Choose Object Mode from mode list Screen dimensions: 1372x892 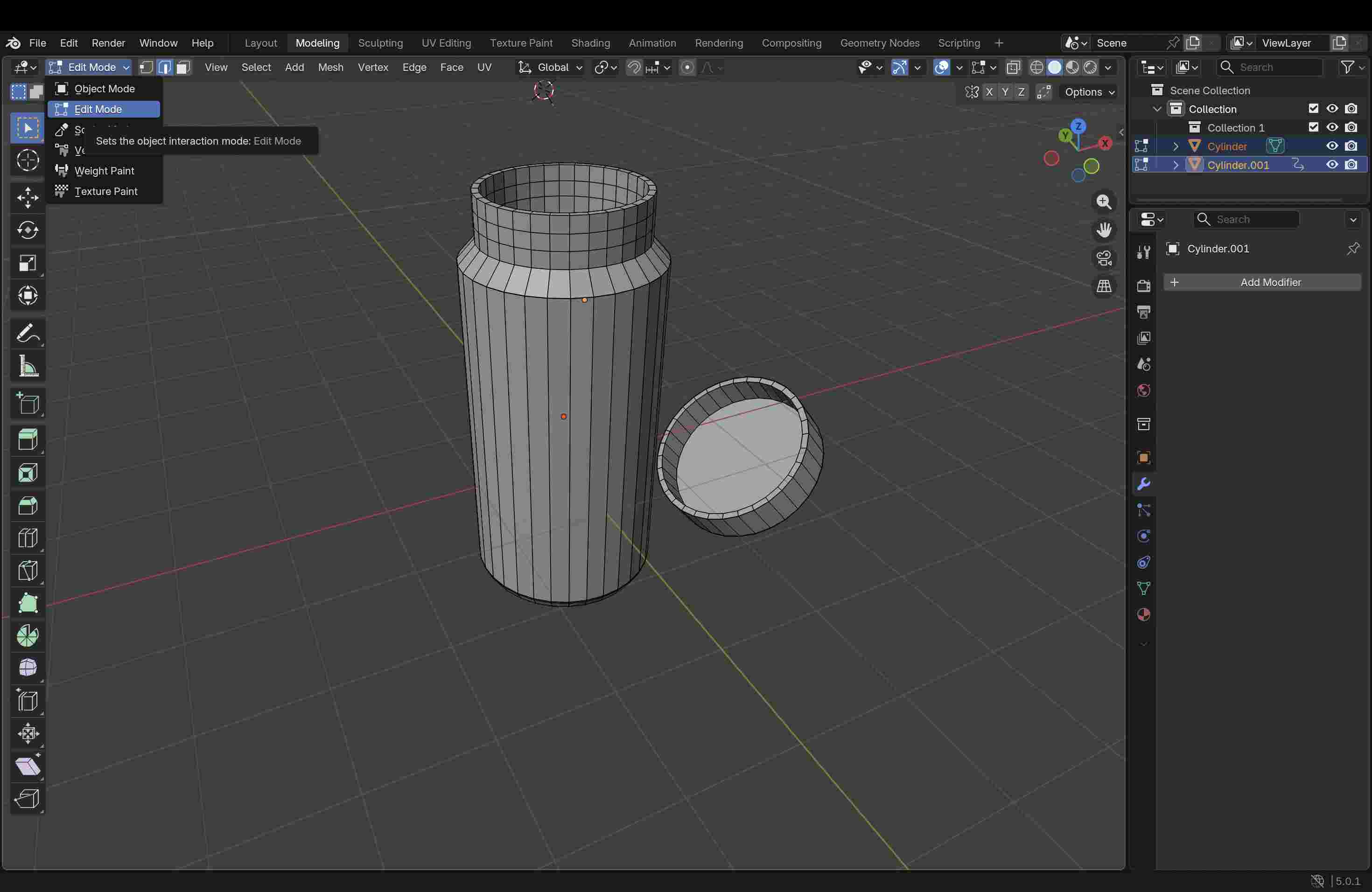(105, 89)
